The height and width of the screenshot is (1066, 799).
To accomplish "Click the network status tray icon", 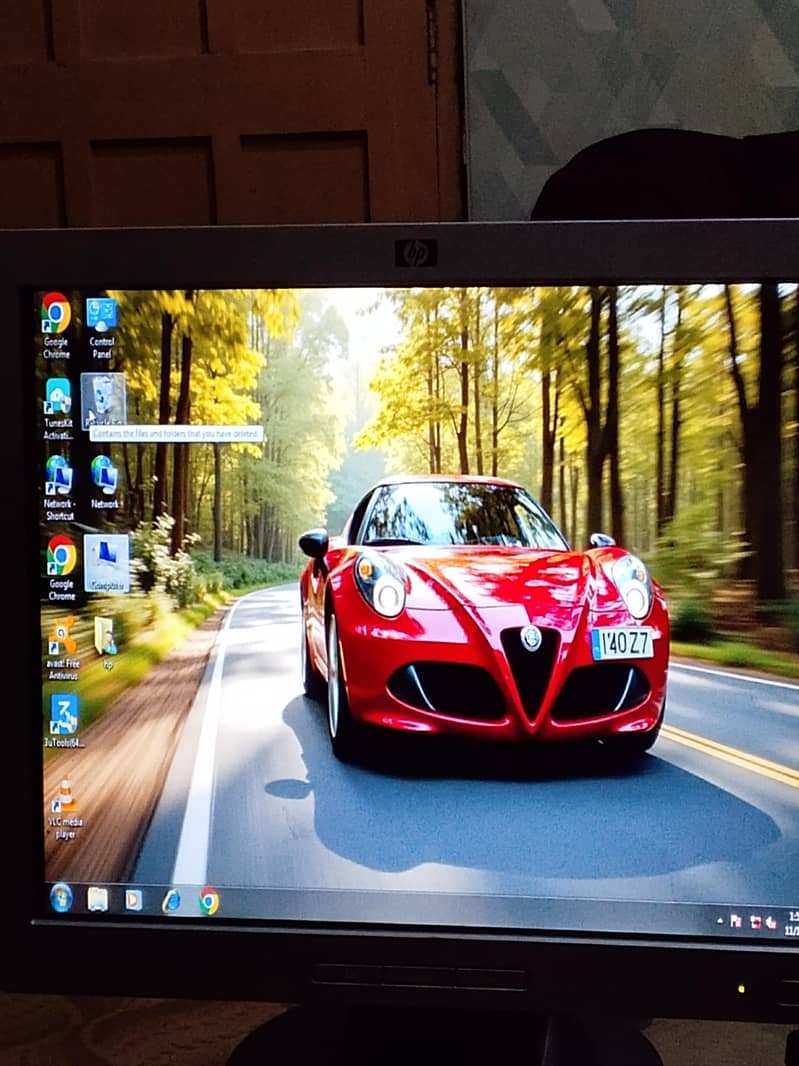I will (x=755, y=922).
